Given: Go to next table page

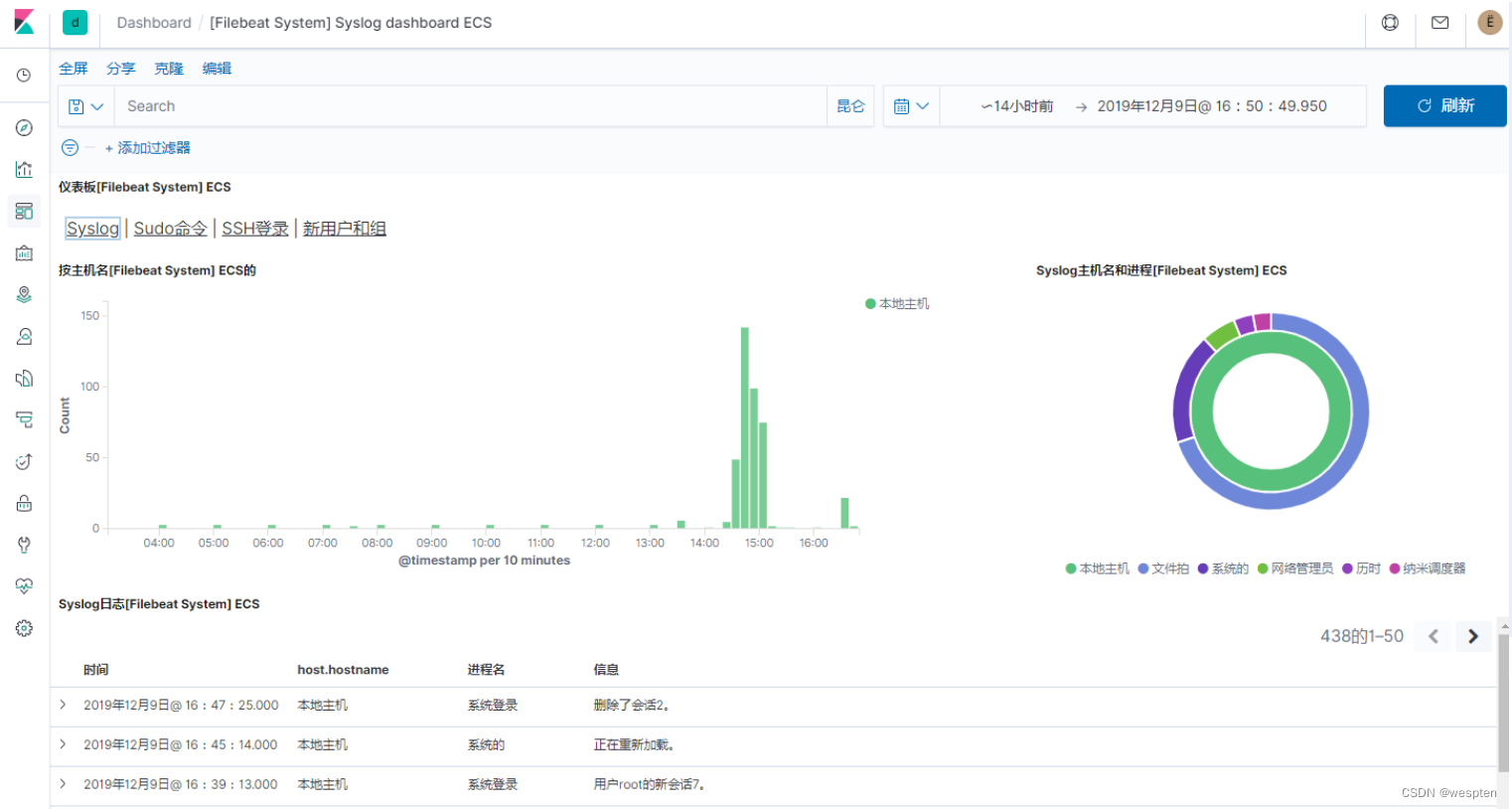Looking at the screenshot, I should click(x=1473, y=636).
